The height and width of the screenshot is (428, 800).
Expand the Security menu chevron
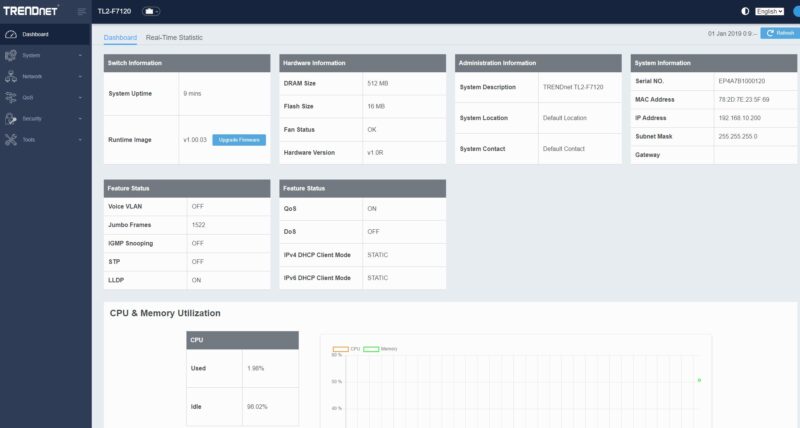click(80, 118)
